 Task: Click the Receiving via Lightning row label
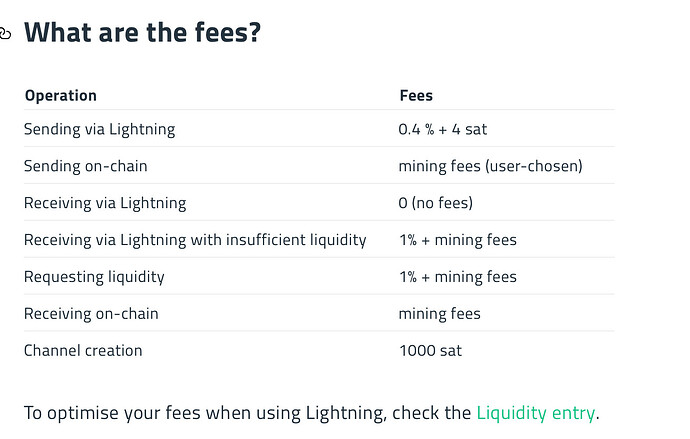click(105, 203)
